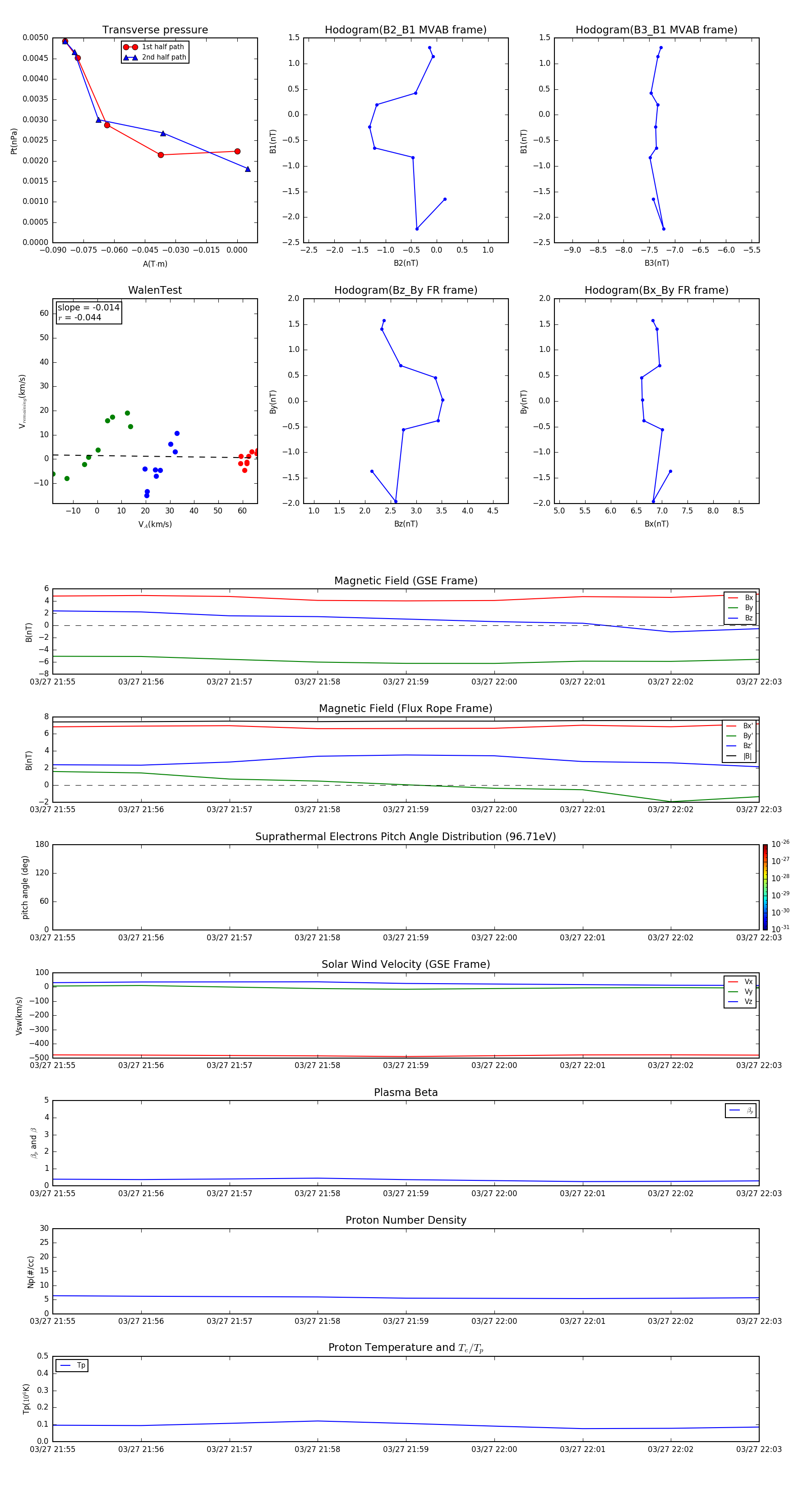
Task: Click '03/27 21:55' tick under GSE Magnetic Field panel
Action: point(53,682)
